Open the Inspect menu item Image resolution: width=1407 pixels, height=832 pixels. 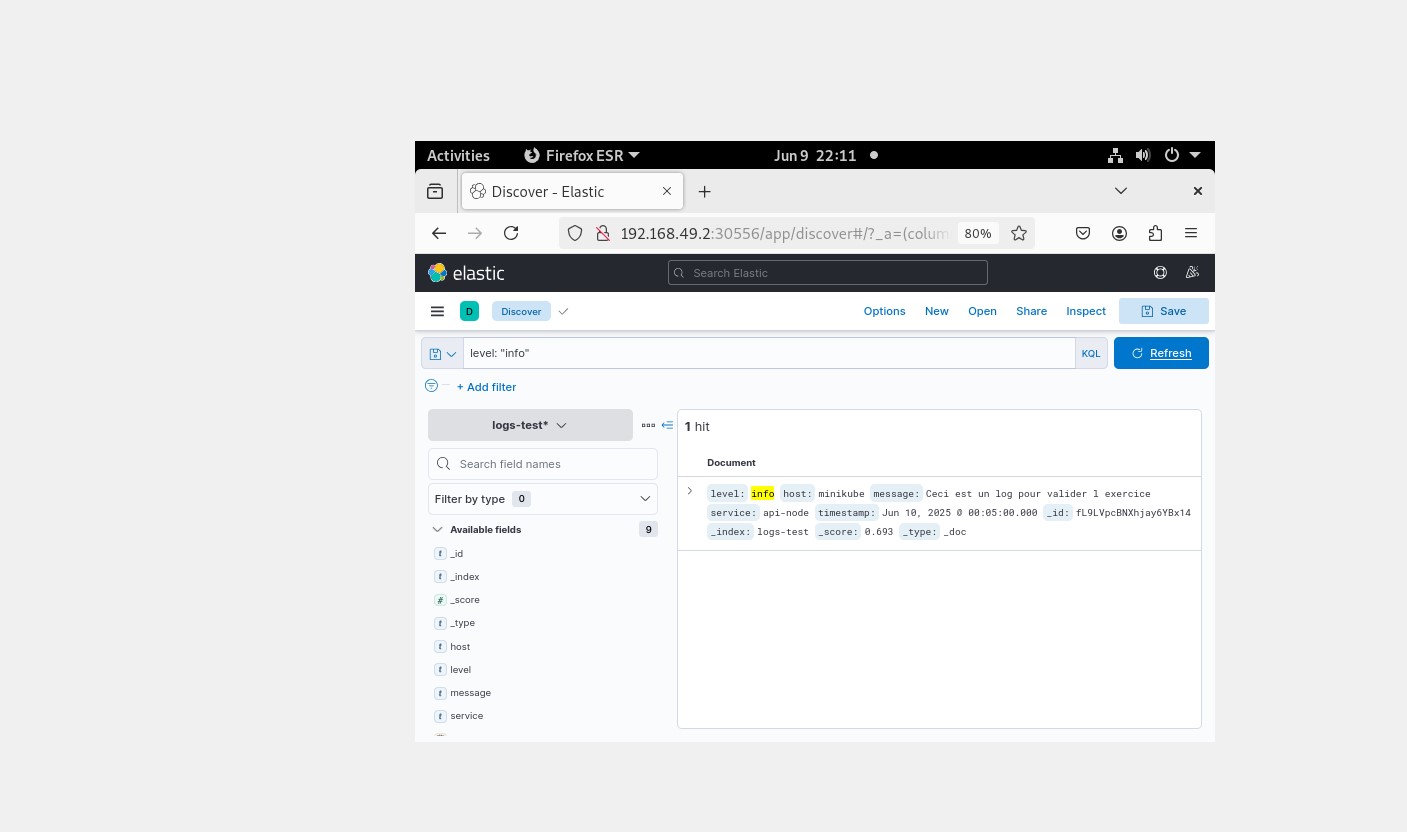1085,311
